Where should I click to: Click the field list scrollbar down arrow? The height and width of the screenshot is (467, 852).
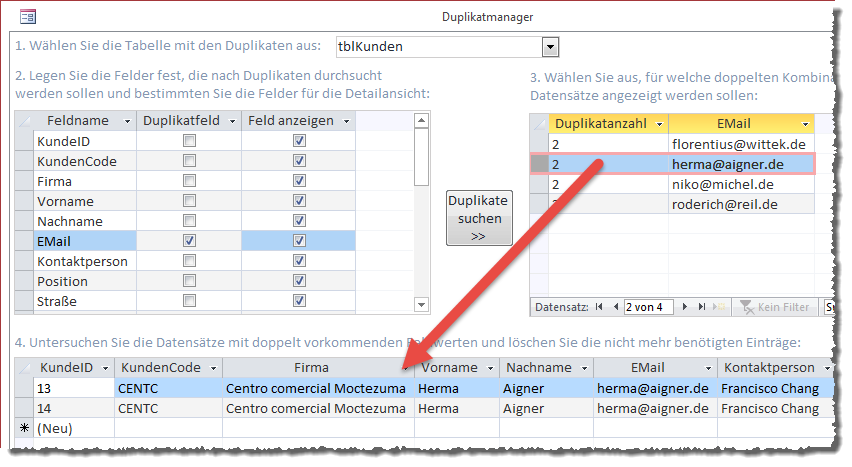click(422, 305)
